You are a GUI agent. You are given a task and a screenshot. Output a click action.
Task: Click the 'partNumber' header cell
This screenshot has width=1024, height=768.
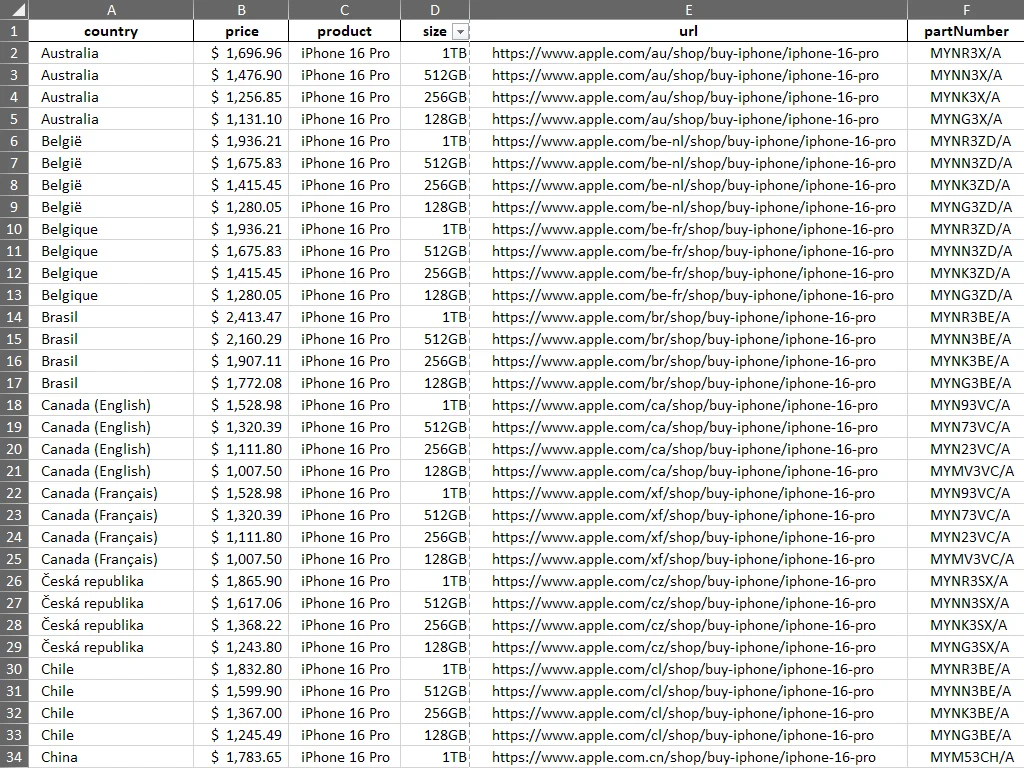[x=966, y=31]
